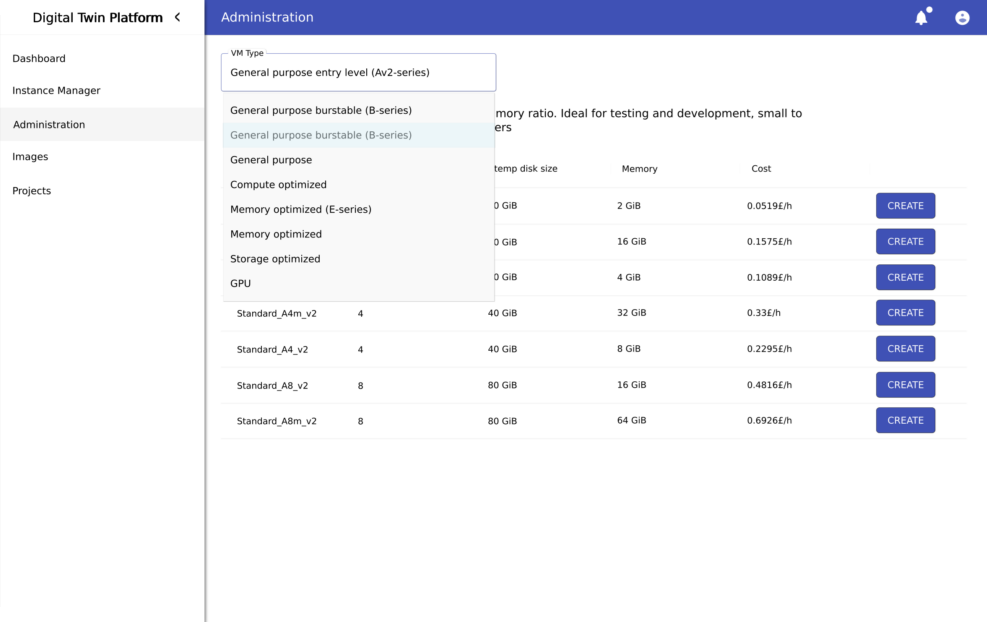Choose the "Storage optimized" VM type

(275, 259)
